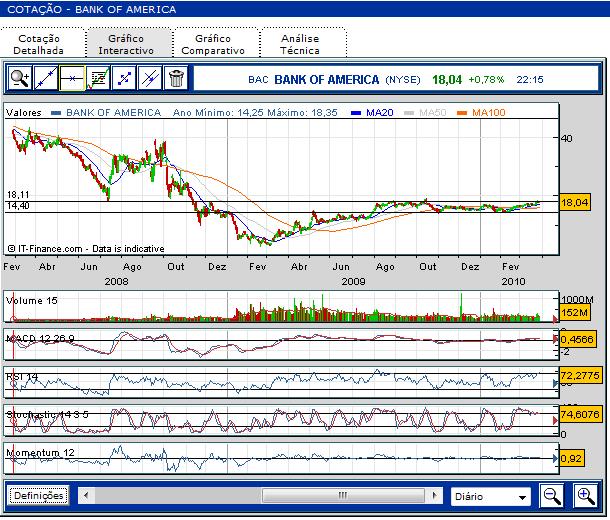
Task: Click the MA20 legend label
Action: click(x=380, y=113)
